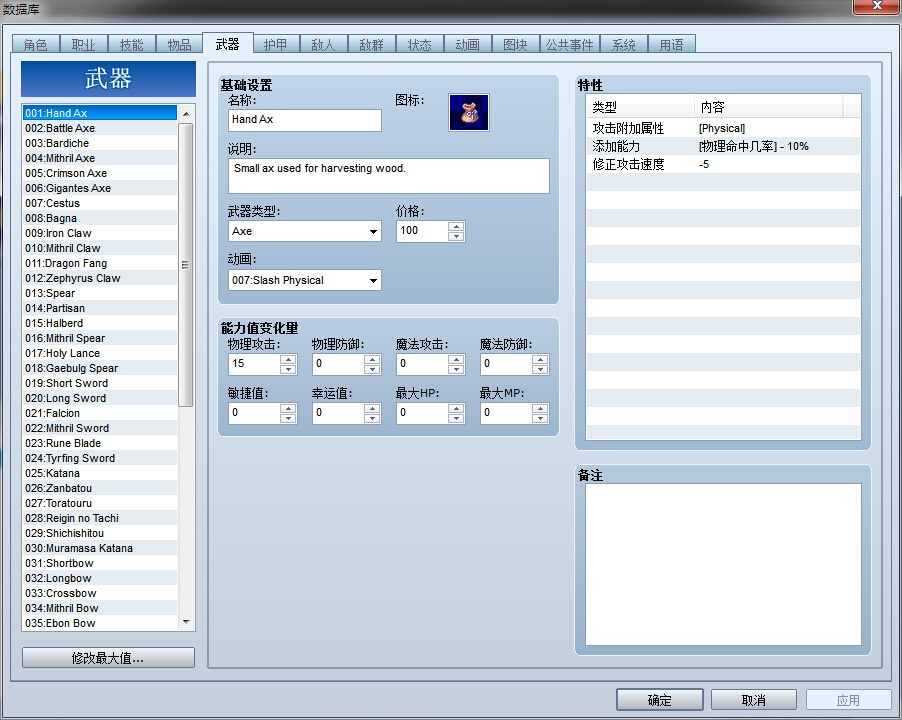Decrease 魔法防御 value with down arrow
902x720 pixels.
(540, 369)
